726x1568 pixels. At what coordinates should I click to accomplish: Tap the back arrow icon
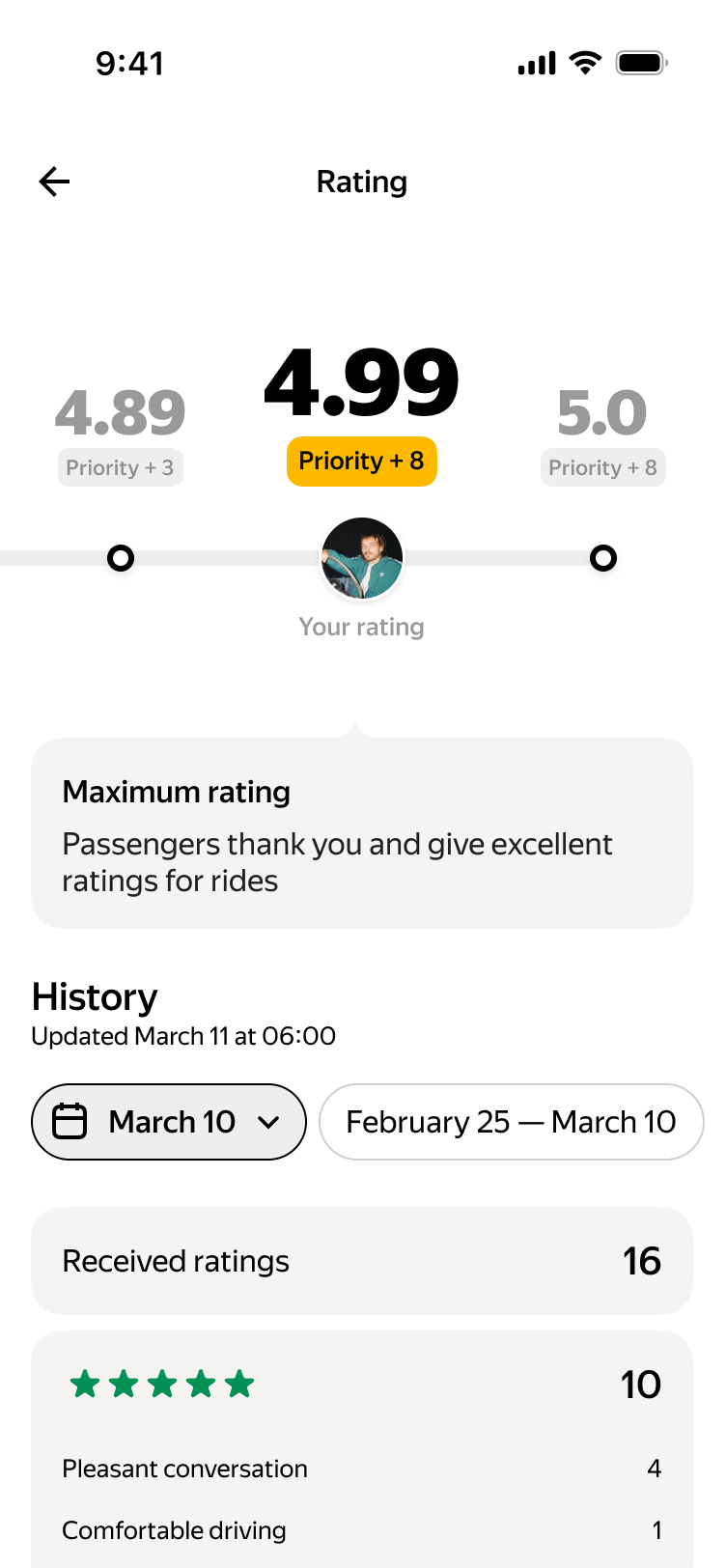(x=55, y=182)
